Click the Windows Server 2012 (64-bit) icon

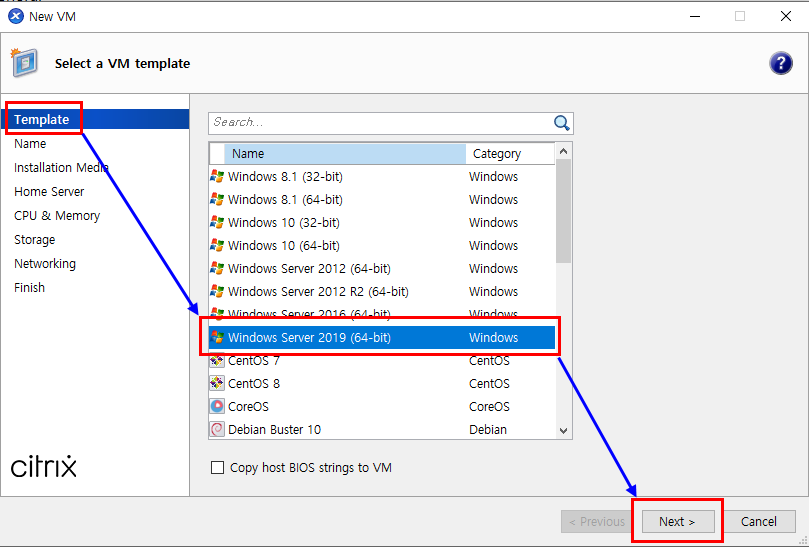tap(217, 268)
